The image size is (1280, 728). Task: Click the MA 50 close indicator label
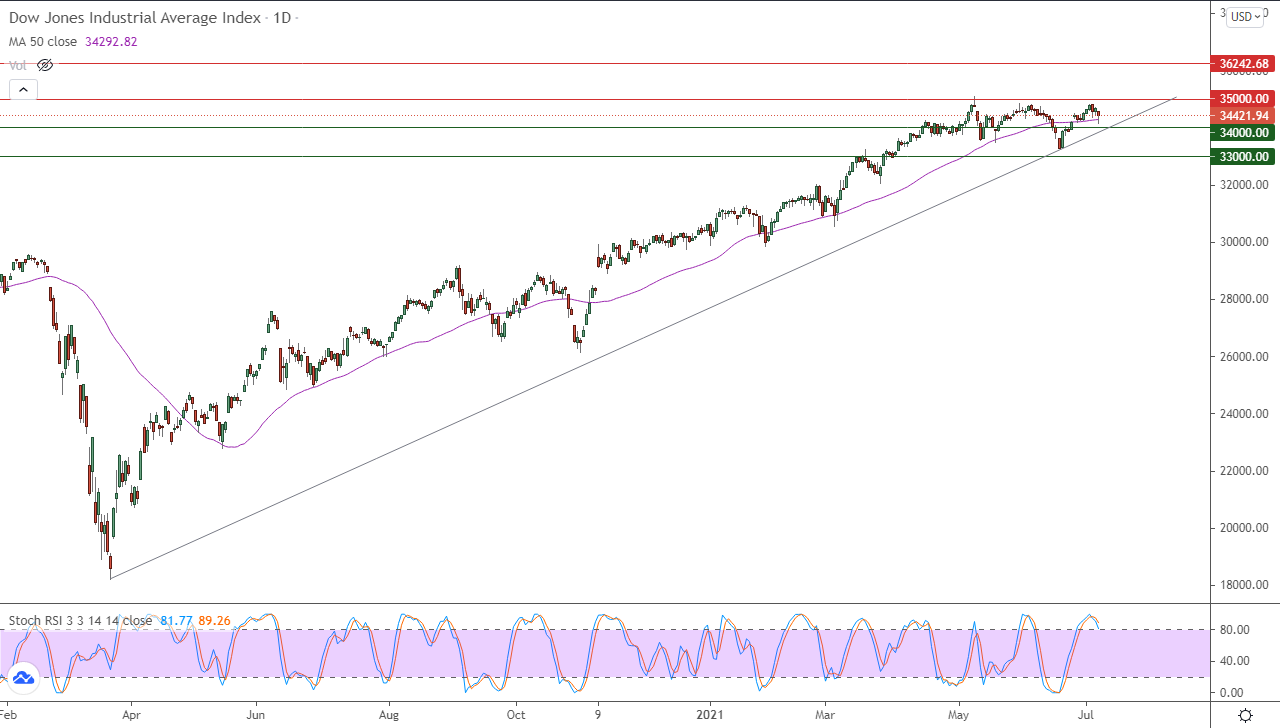(45, 41)
